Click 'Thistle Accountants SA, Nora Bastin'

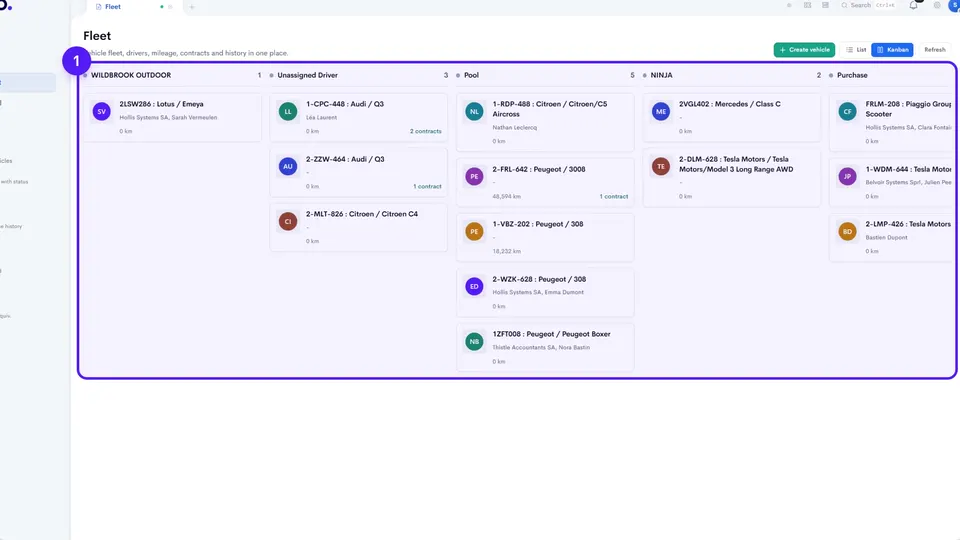541,348
